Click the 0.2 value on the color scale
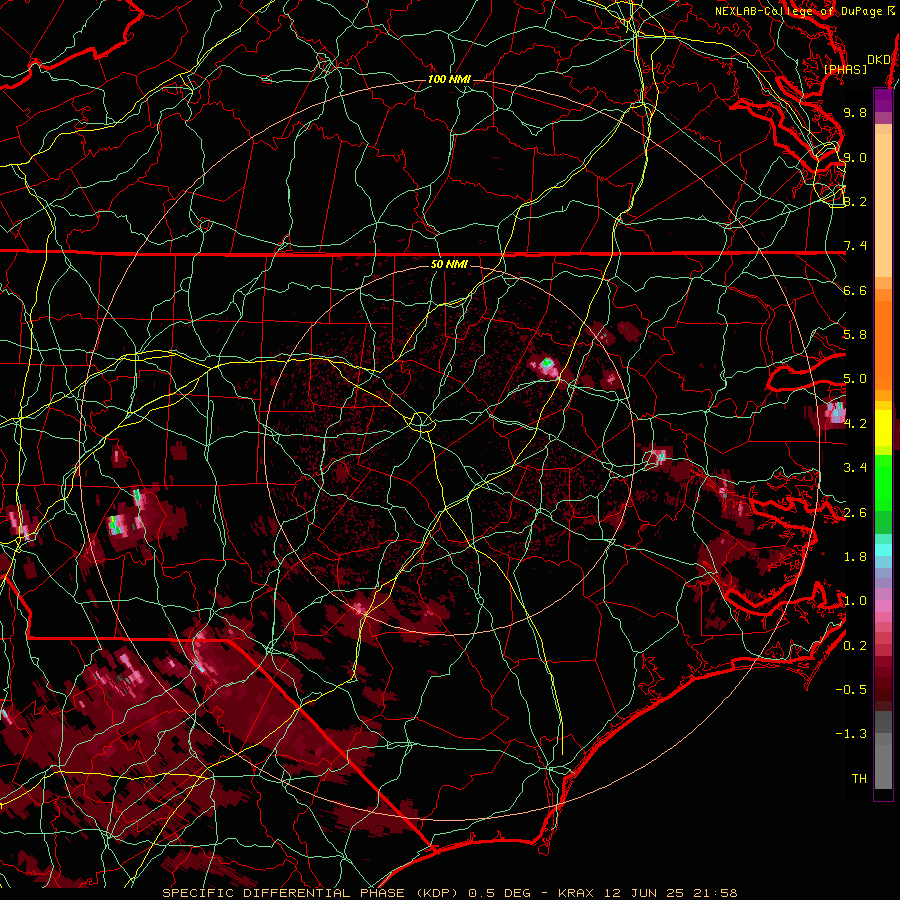This screenshot has height=900, width=900. point(855,646)
